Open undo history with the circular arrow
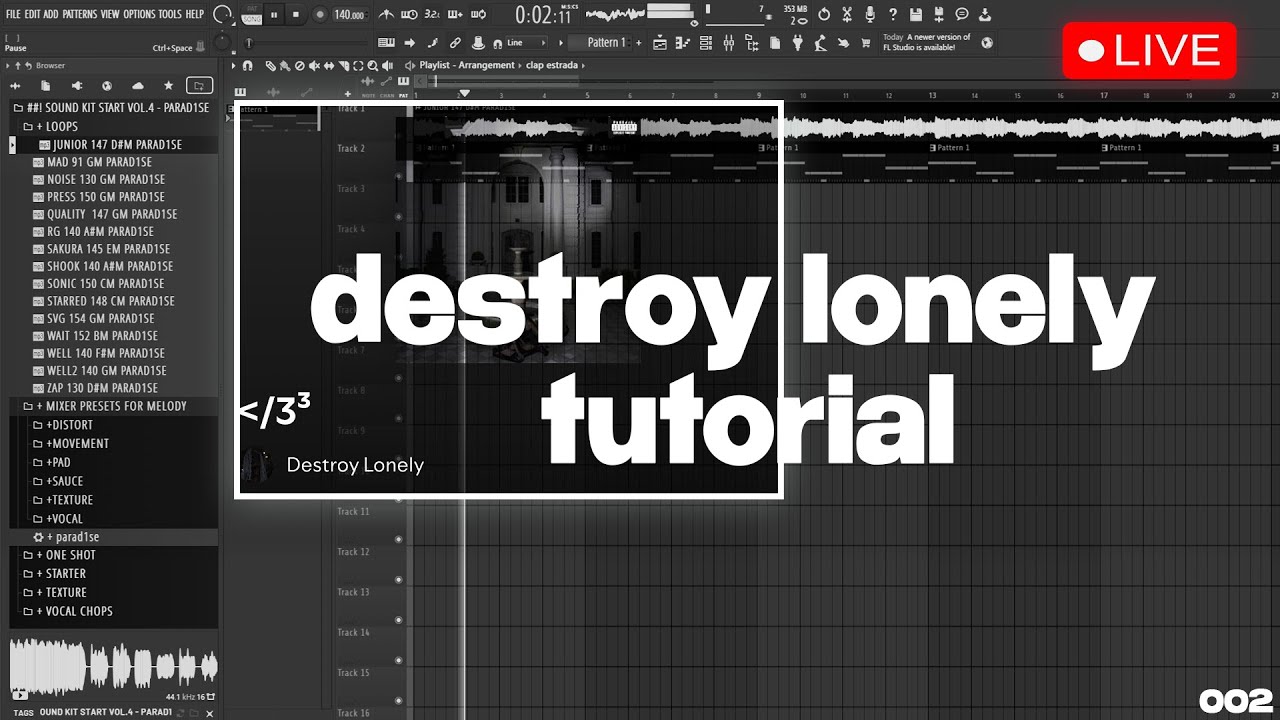 (824, 14)
